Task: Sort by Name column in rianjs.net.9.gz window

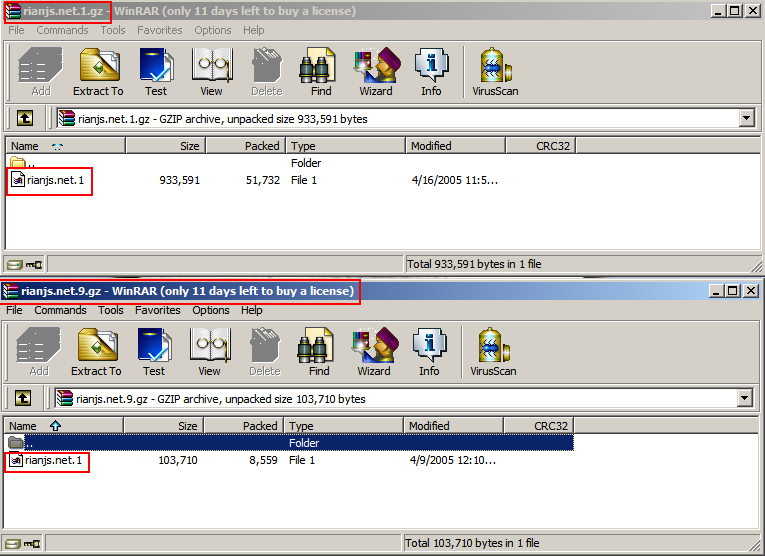Action: pos(63,426)
